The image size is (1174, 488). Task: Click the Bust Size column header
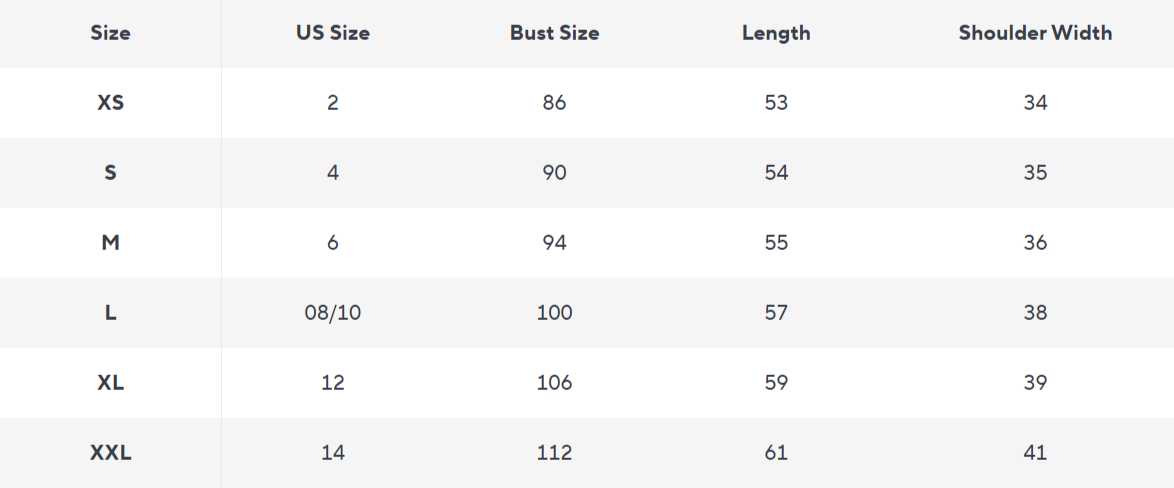pyautogui.click(x=554, y=33)
